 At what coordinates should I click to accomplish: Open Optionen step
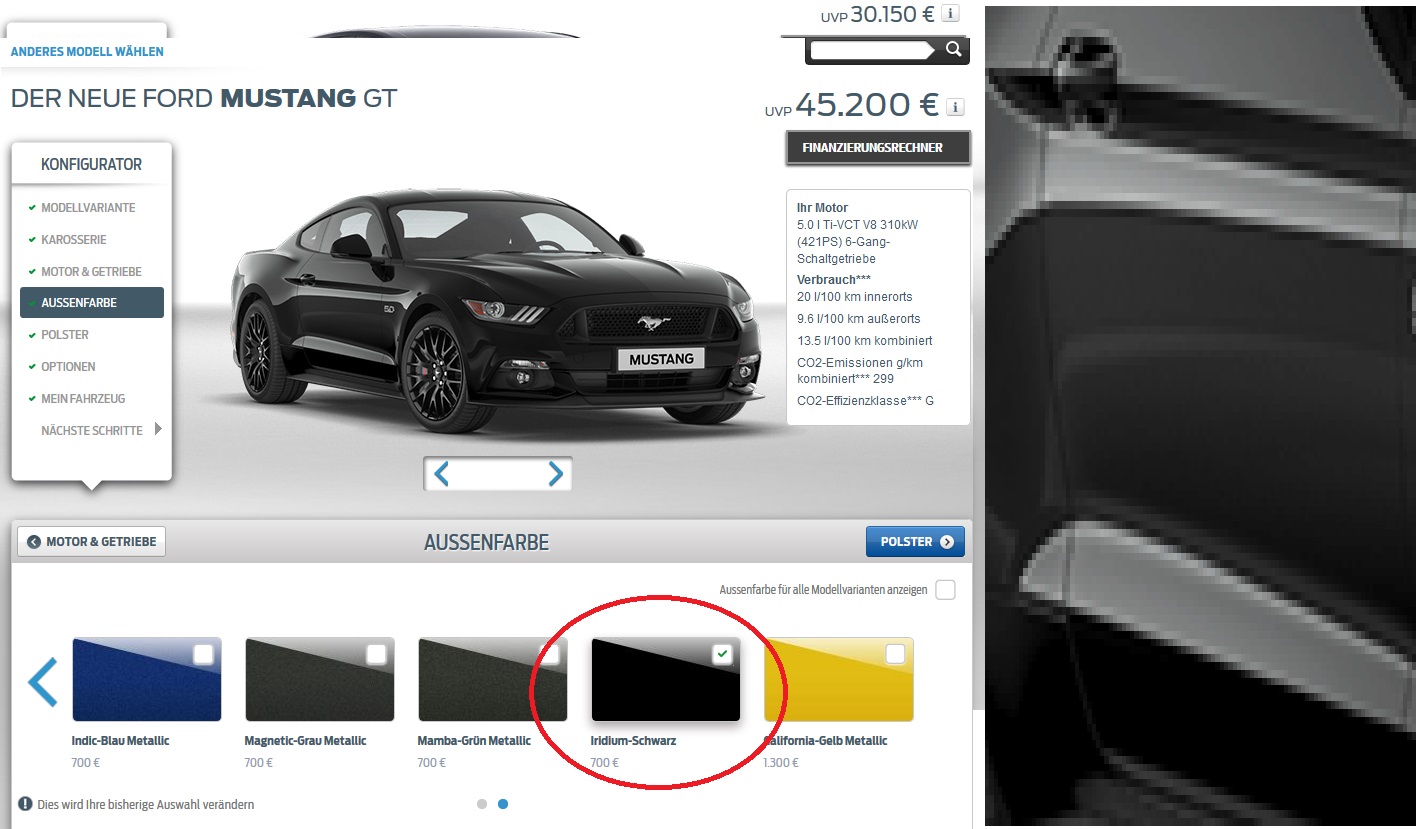click(68, 367)
